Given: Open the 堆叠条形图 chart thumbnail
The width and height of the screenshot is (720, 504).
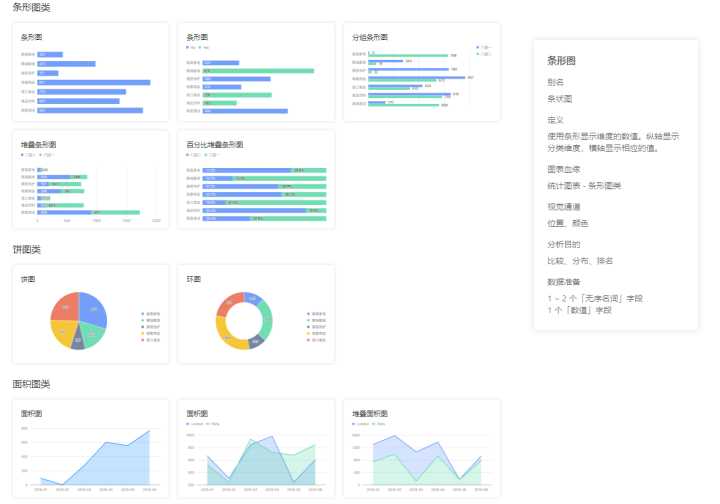Looking at the screenshot, I should [90, 179].
